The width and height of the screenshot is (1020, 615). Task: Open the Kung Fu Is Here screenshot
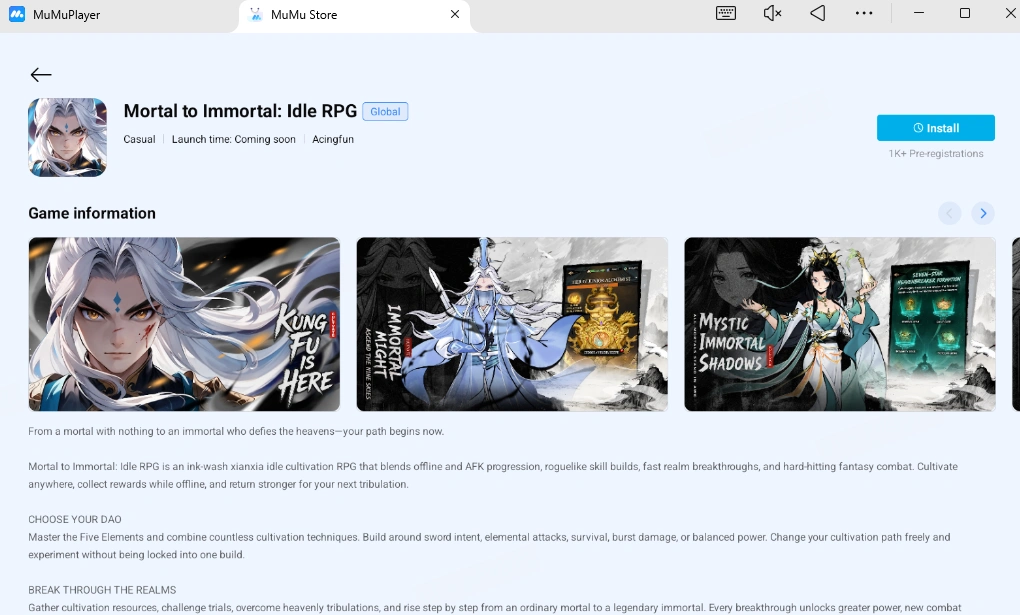[184, 324]
